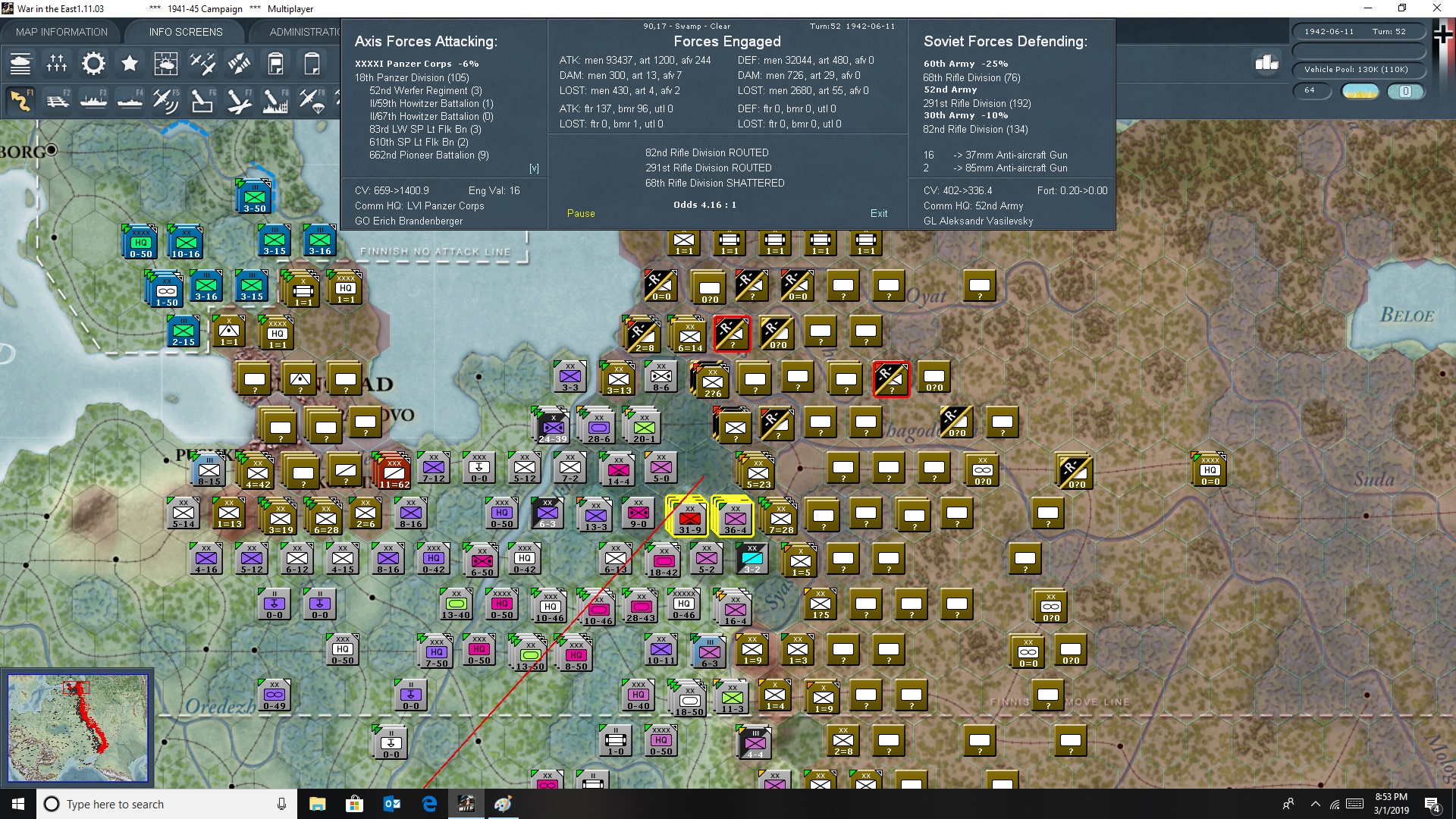Click the clear weather indicator
The width and height of the screenshot is (1456, 819).
pyautogui.click(x=1360, y=91)
